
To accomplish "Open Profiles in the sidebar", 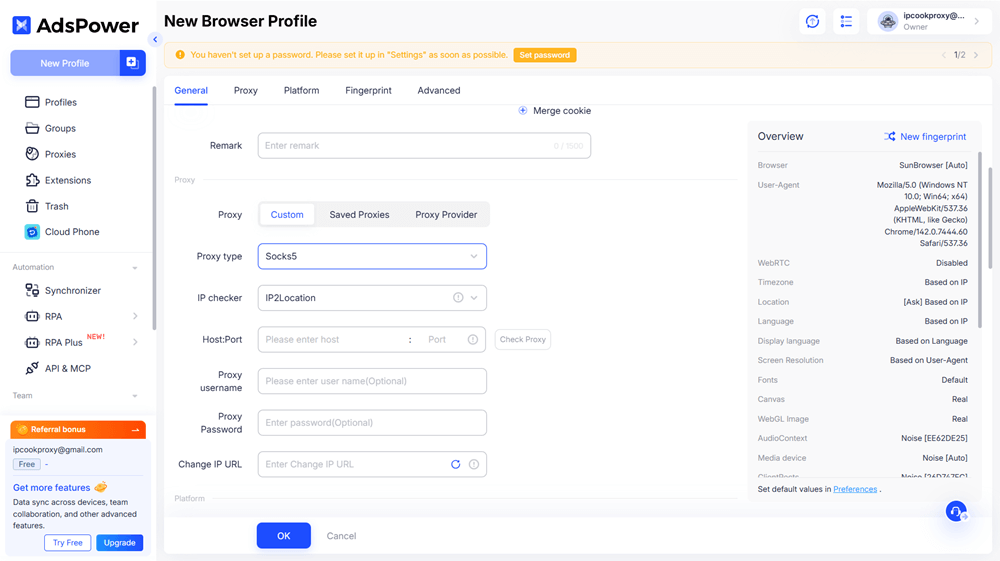I will coord(60,102).
